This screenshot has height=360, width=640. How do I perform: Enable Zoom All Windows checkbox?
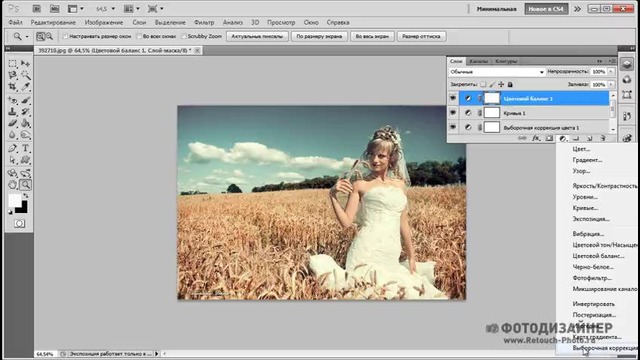[x=139, y=36]
